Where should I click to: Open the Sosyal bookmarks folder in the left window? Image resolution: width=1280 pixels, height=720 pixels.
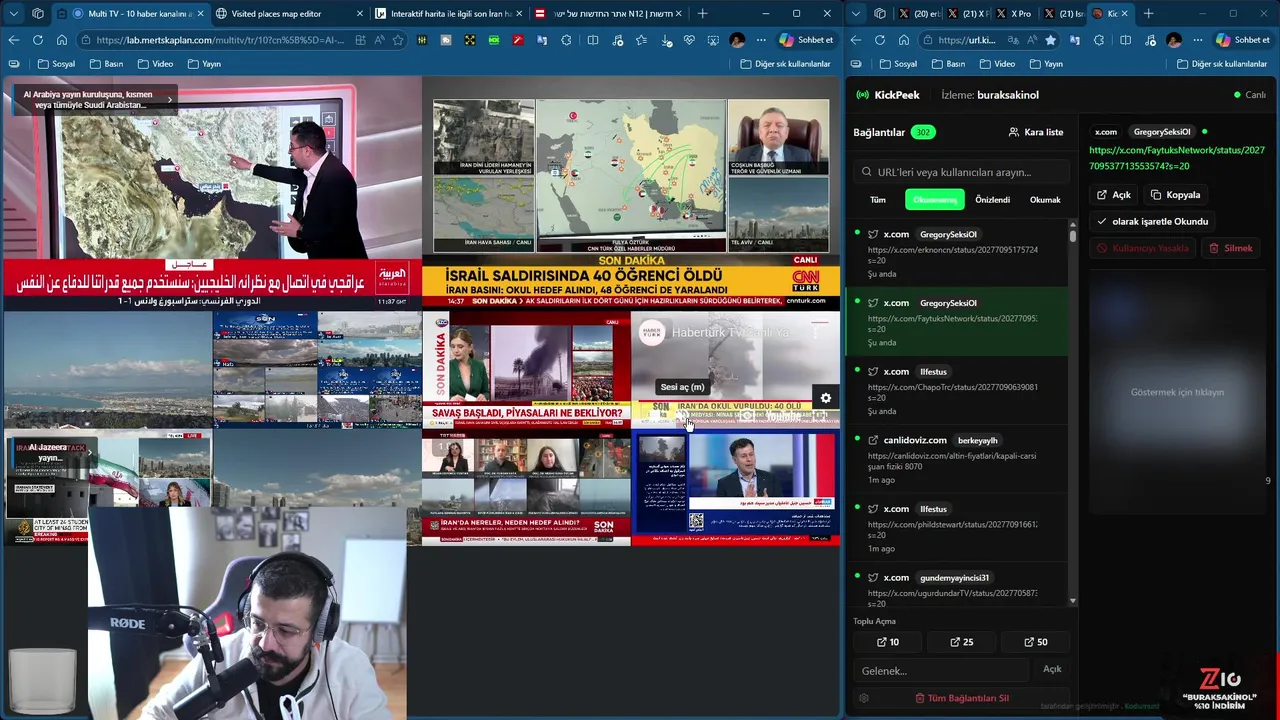click(56, 64)
